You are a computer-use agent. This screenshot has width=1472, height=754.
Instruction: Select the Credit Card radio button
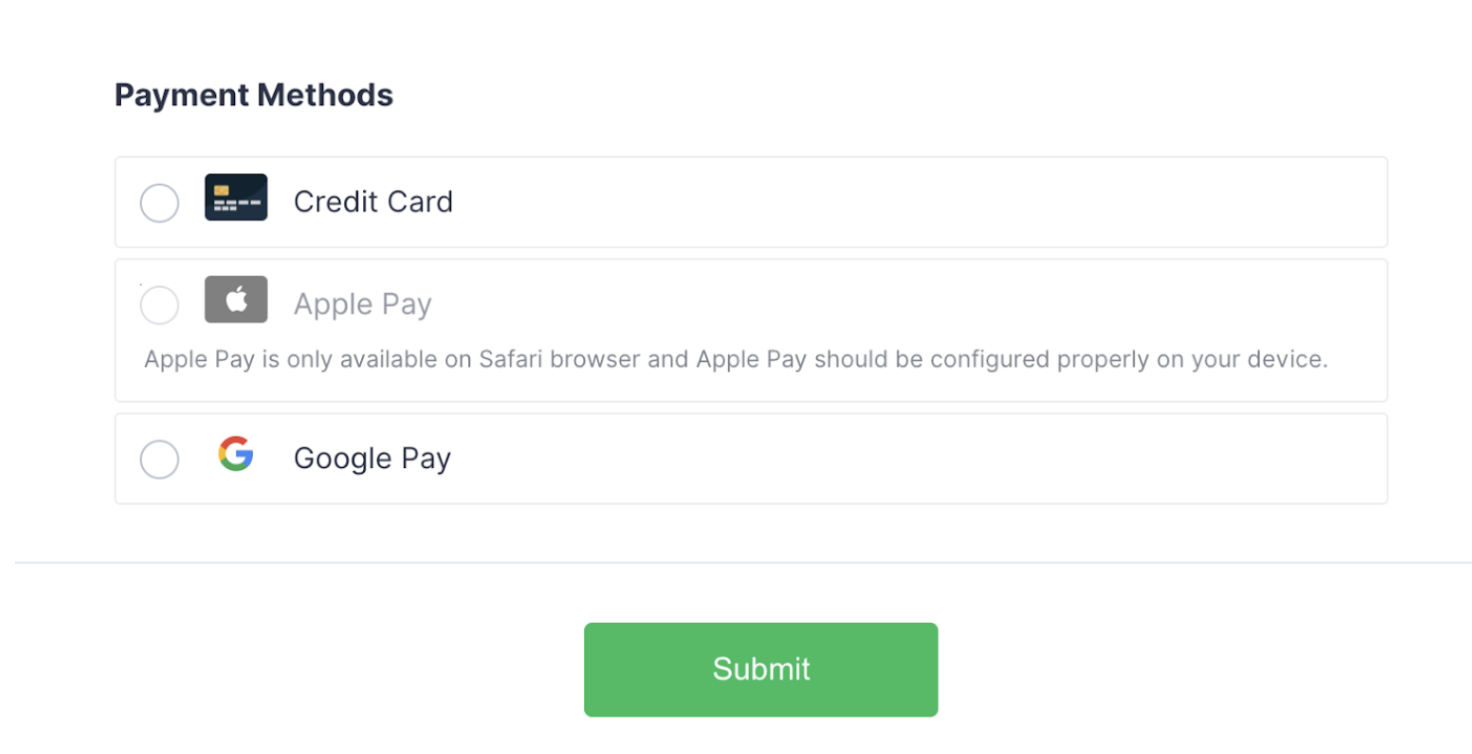coord(159,203)
